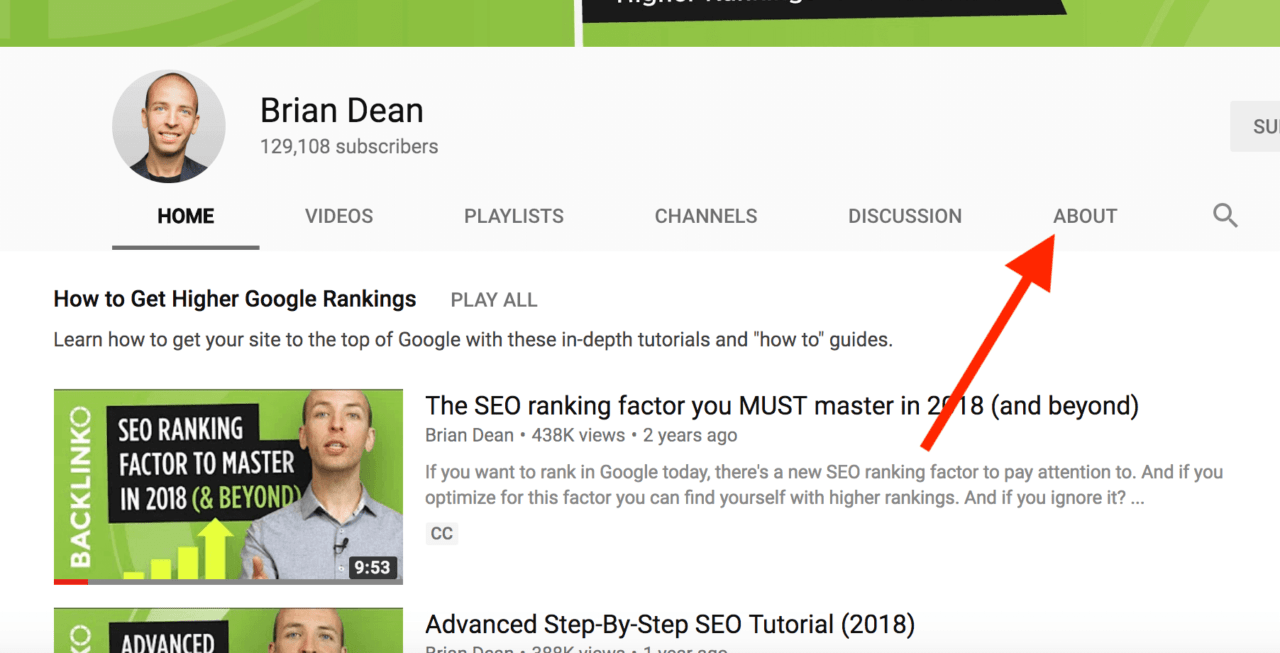Open the Advanced Step-By-Step SEO Tutorial video
This screenshot has width=1280, height=653.
(x=669, y=623)
